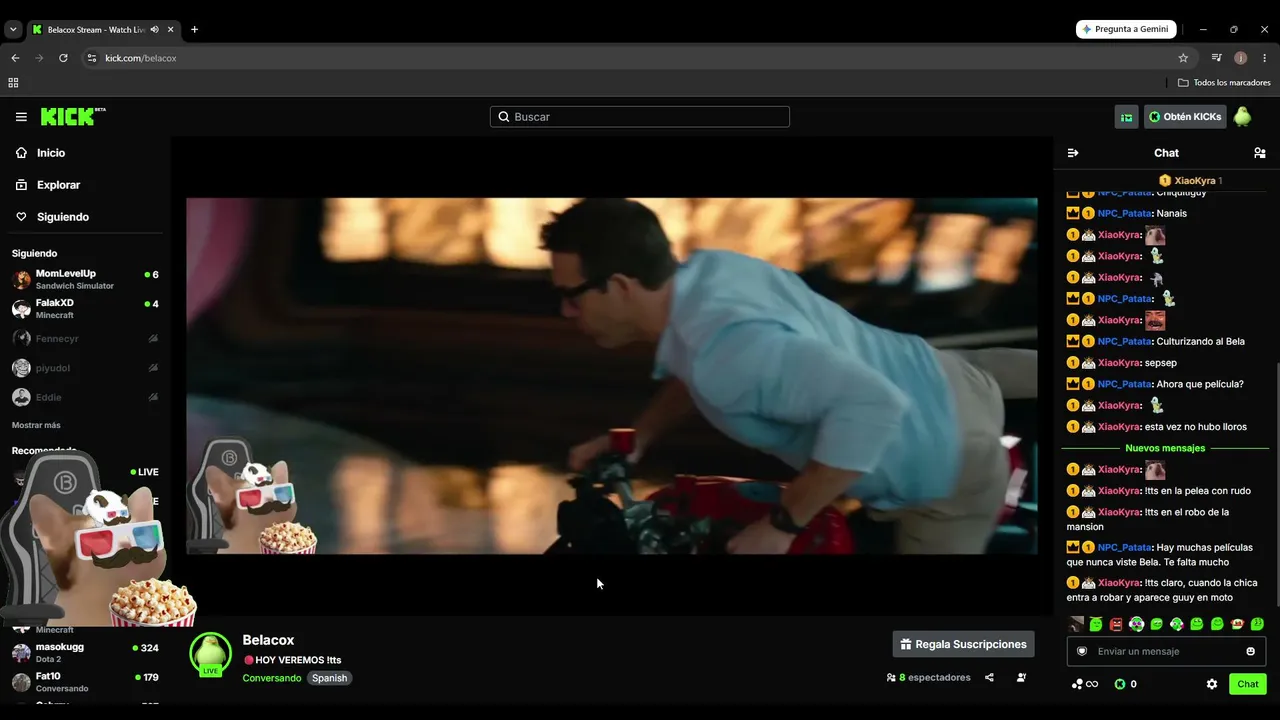This screenshot has height=720, width=1280.
Task: Click the user icon beside the share icon
Action: tap(1021, 677)
